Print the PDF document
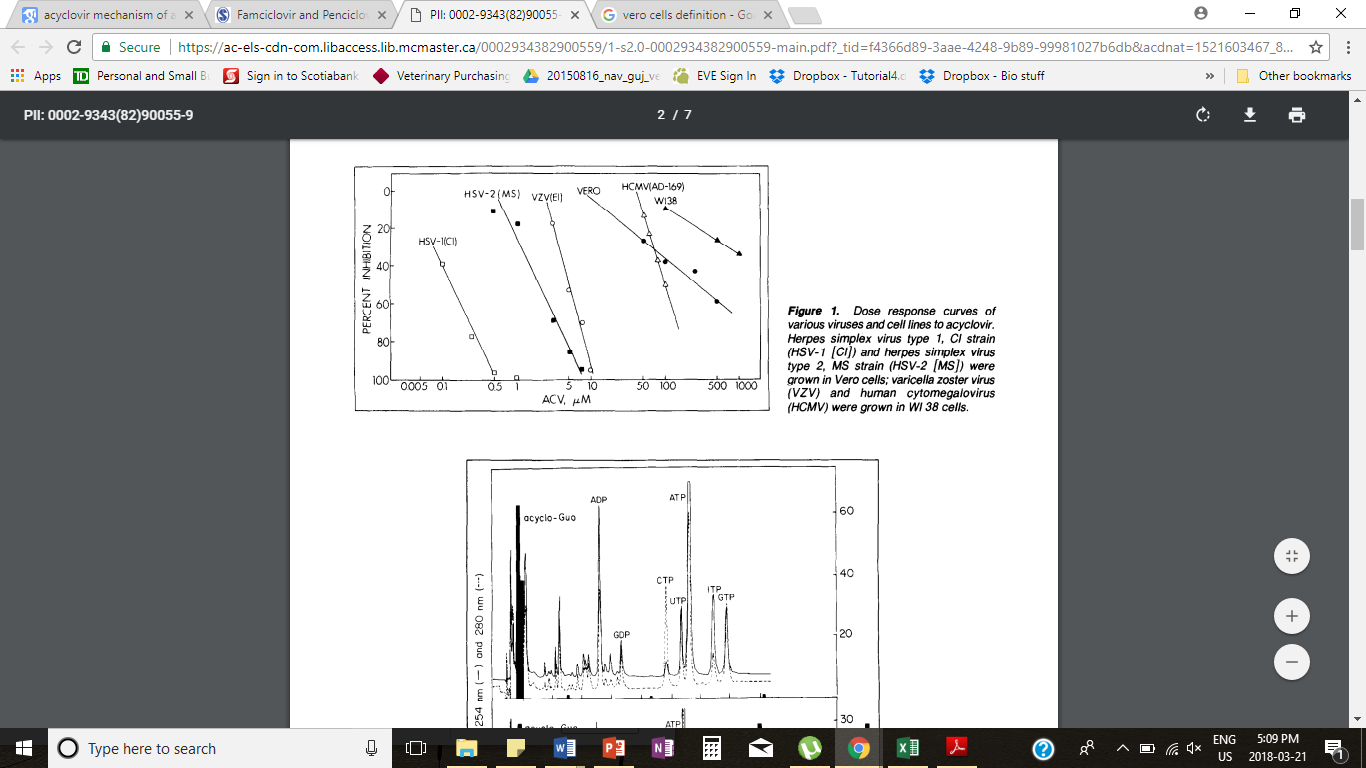 pos(1297,115)
